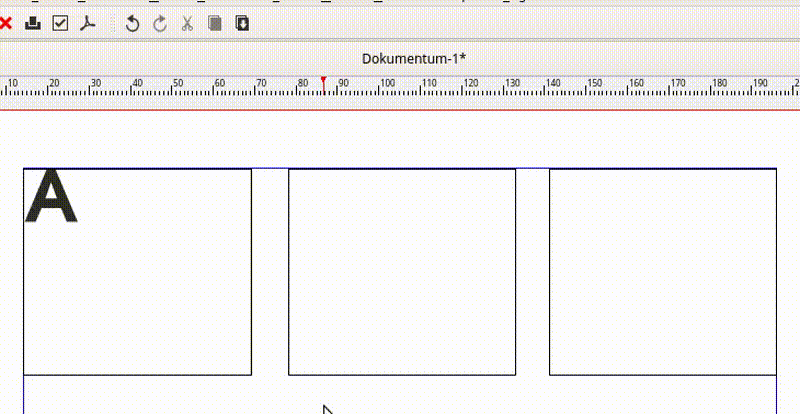Click the Paste clipboard icon
The height and width of the screenshot is (414, 800).
241,23
